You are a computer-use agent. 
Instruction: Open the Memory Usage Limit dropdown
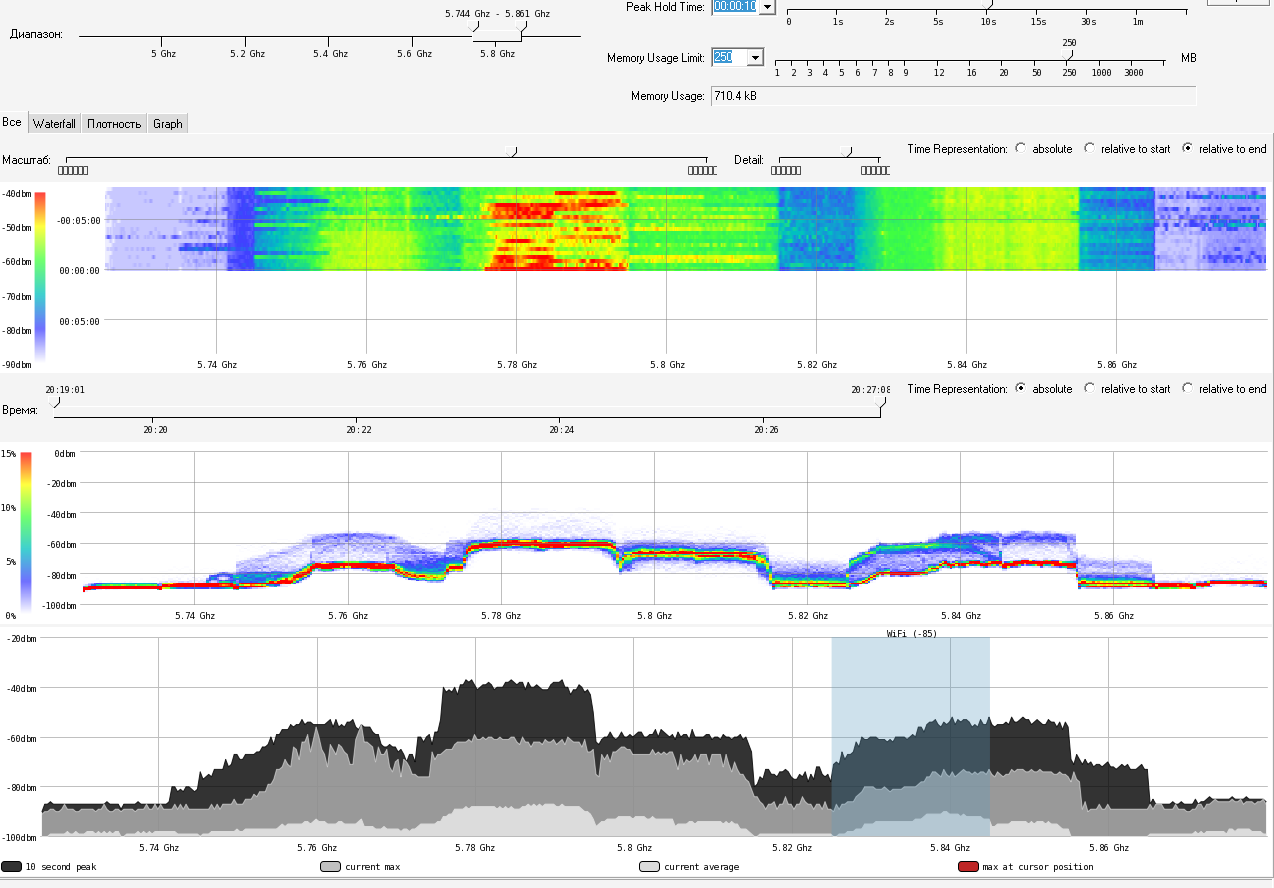(x=755, y=58)
